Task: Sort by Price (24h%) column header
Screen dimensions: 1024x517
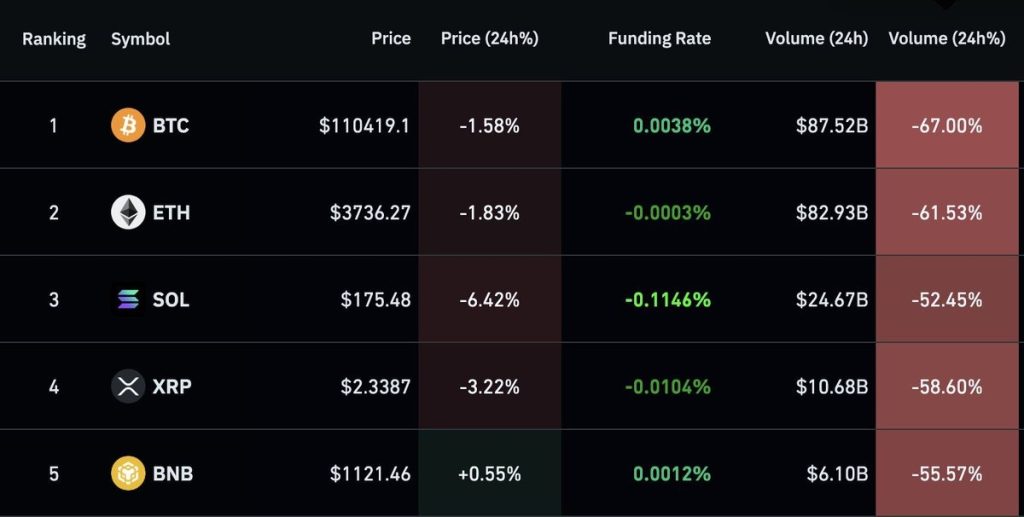Action: point(489,38)
